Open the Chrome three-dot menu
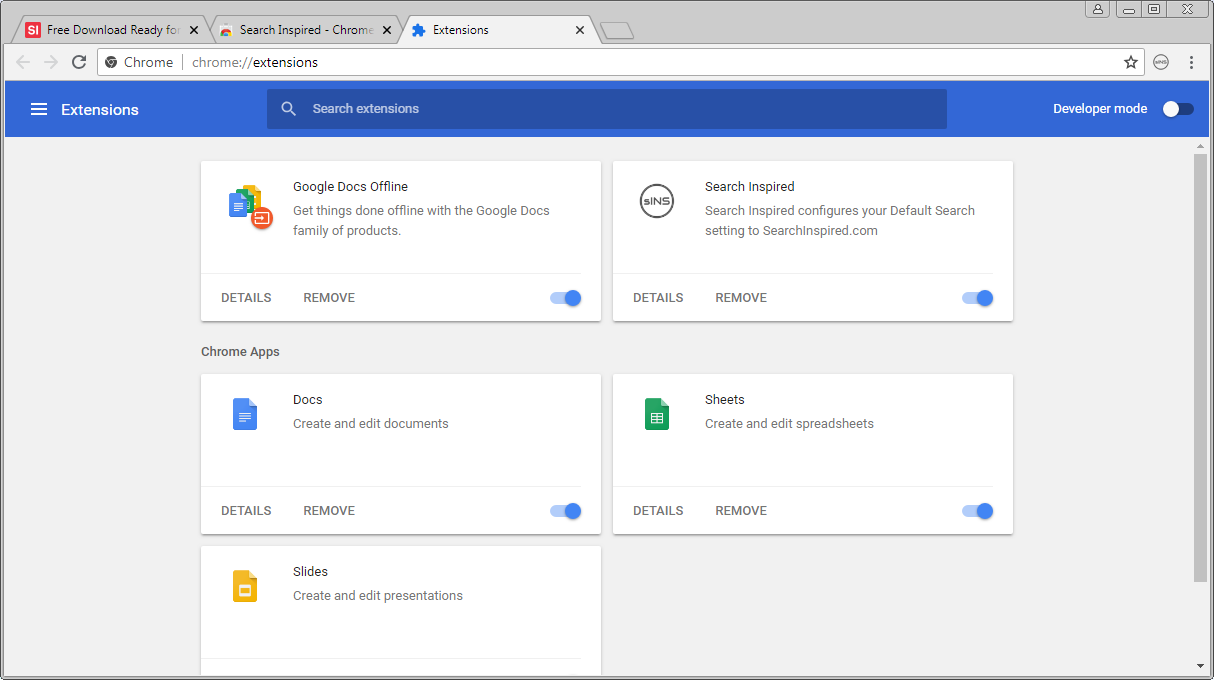 pos(1191,62)
